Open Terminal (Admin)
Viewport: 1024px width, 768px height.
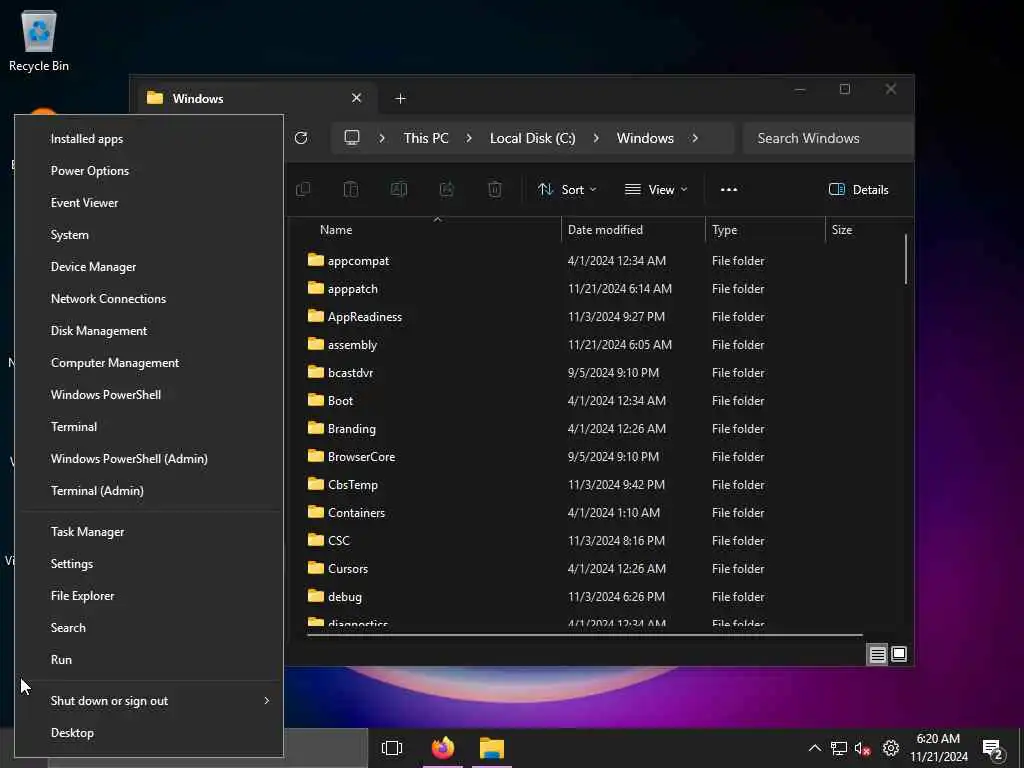149,490
